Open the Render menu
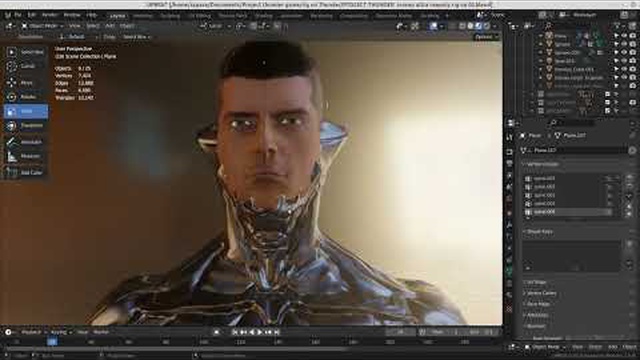The height and width of the screenshot is (360, 640). point(49,15)
